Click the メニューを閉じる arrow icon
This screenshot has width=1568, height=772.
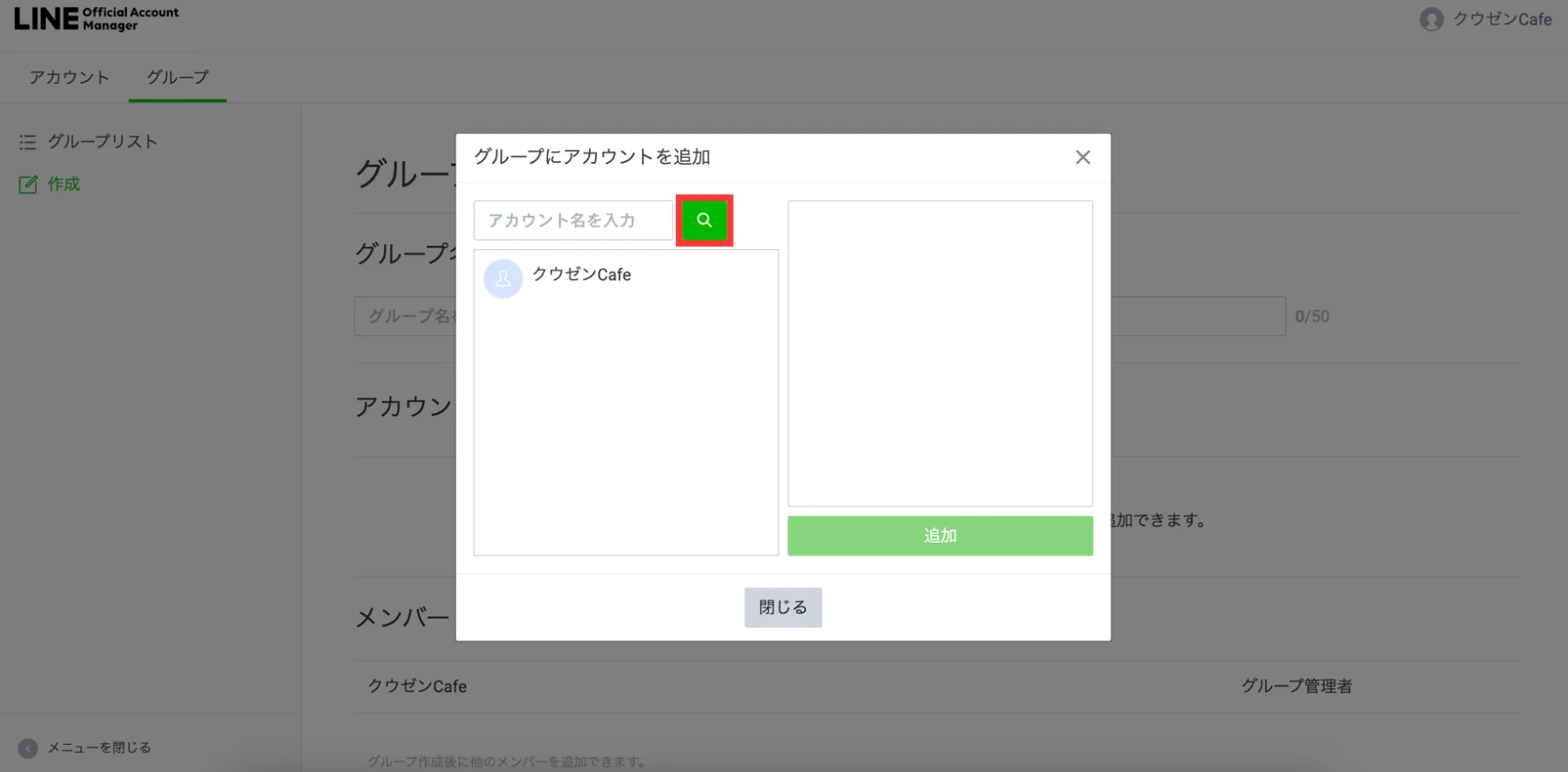click(28, 748)
